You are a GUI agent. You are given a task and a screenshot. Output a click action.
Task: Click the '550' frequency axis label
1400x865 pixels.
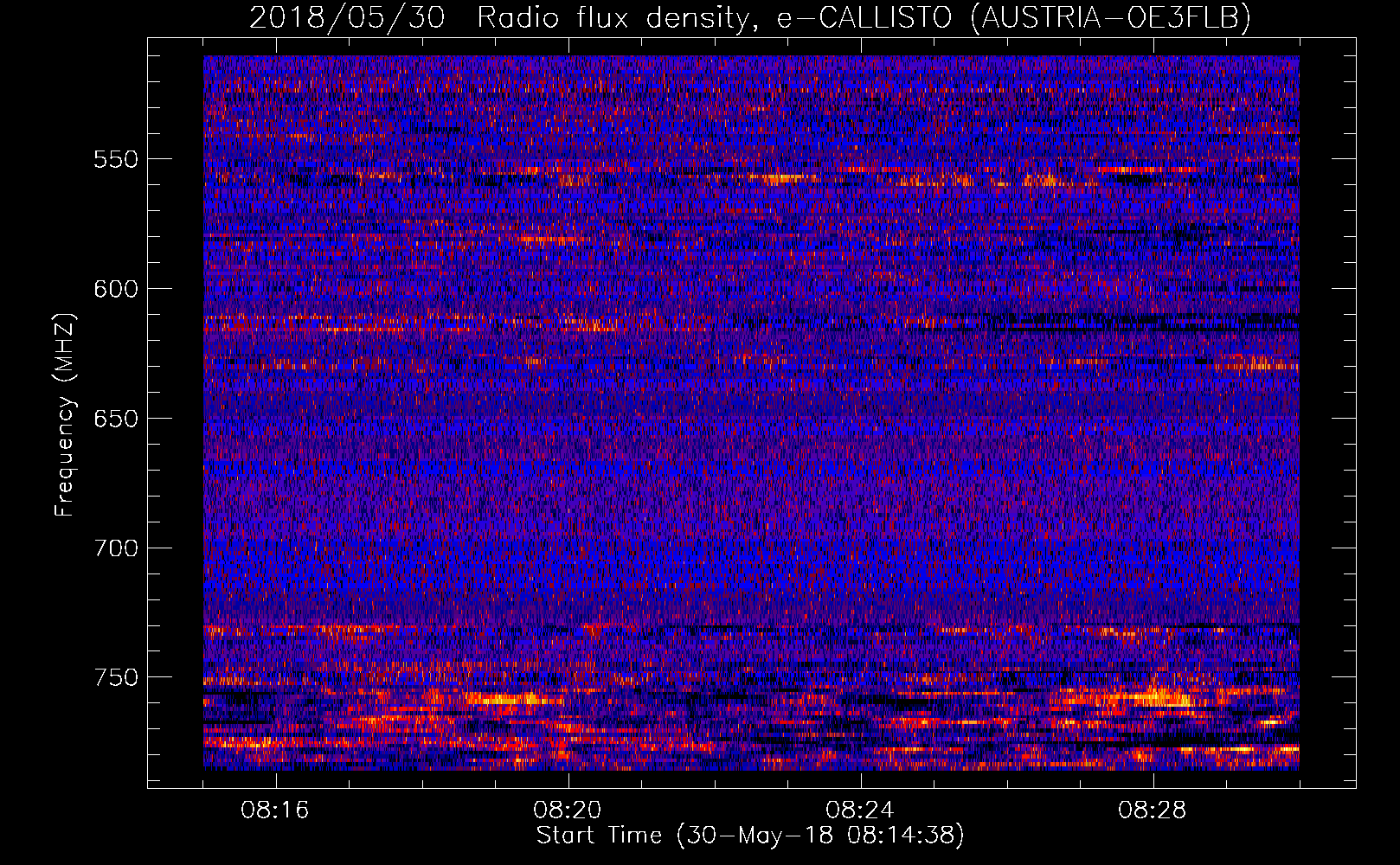coord(116,159)
